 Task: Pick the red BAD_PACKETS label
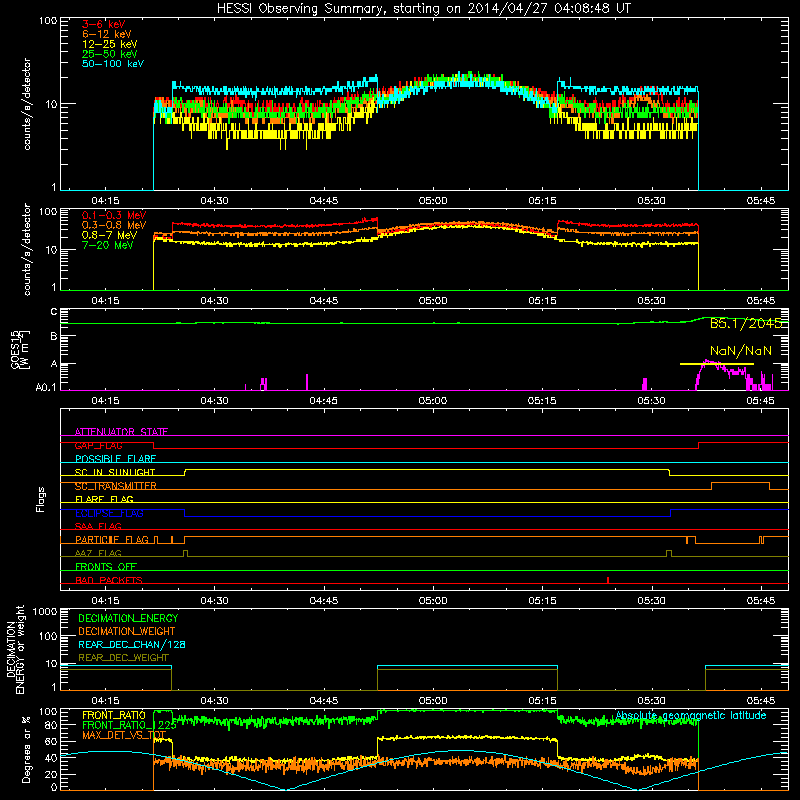tap(109, 580)
